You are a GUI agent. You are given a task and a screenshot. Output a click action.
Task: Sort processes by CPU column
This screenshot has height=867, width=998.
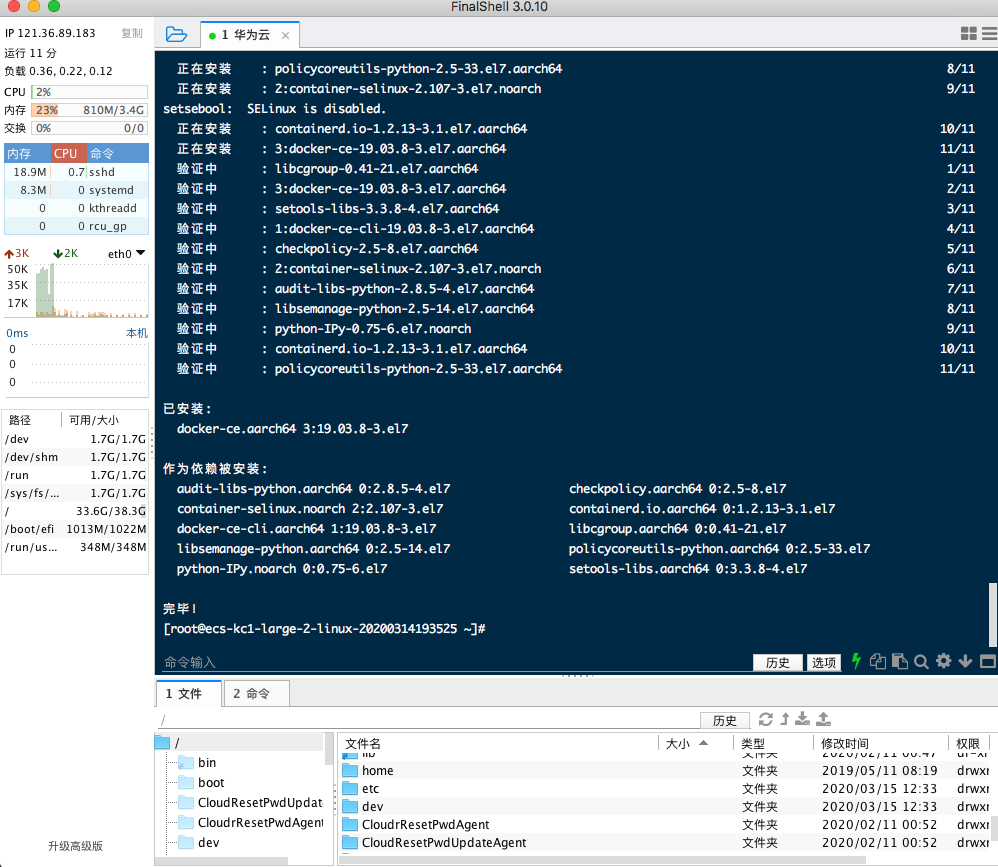tap(68, 153)
